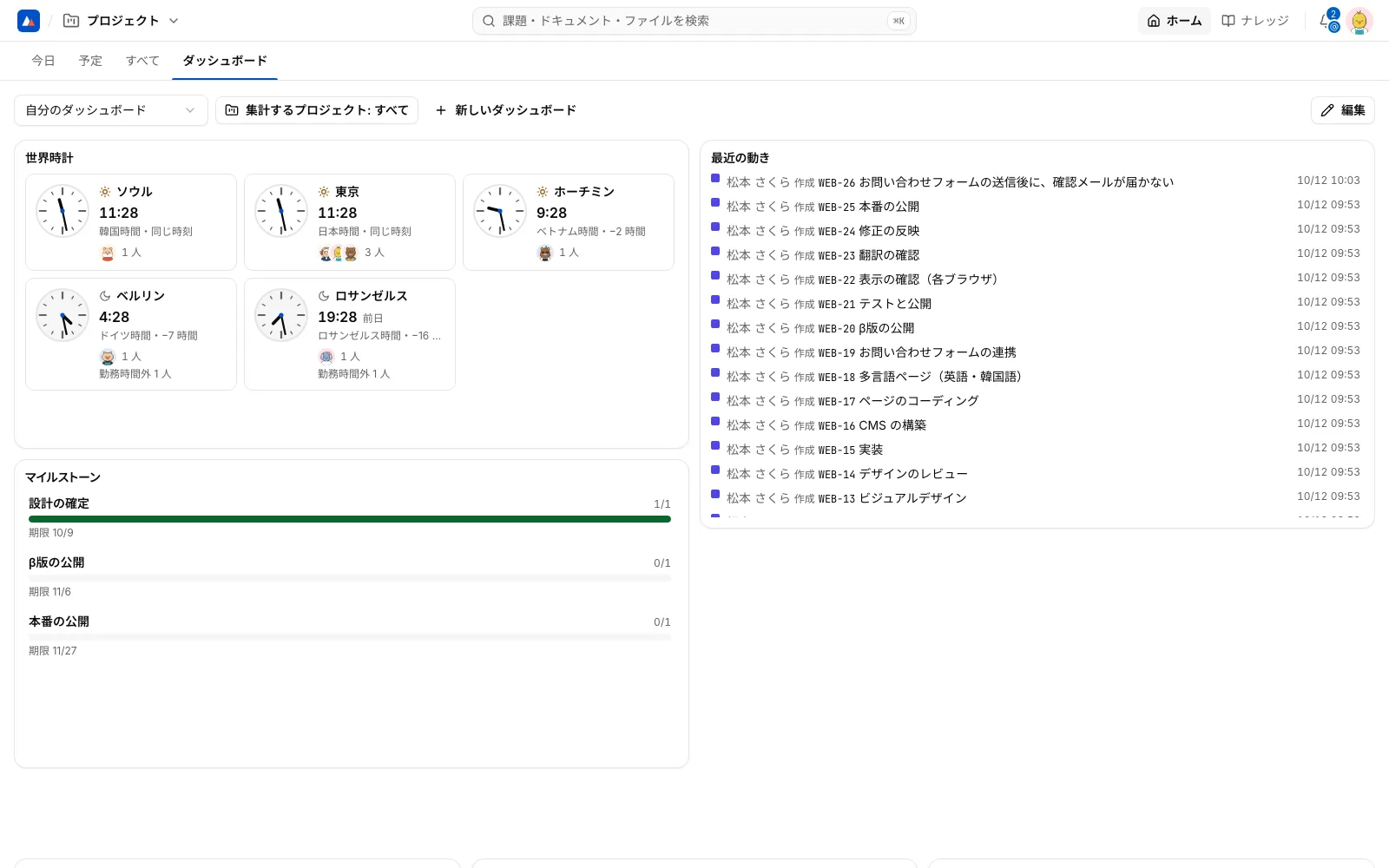1389x868 pixels.
Task: Click the member avatar under ロサンゼルス
Action: 326,357
